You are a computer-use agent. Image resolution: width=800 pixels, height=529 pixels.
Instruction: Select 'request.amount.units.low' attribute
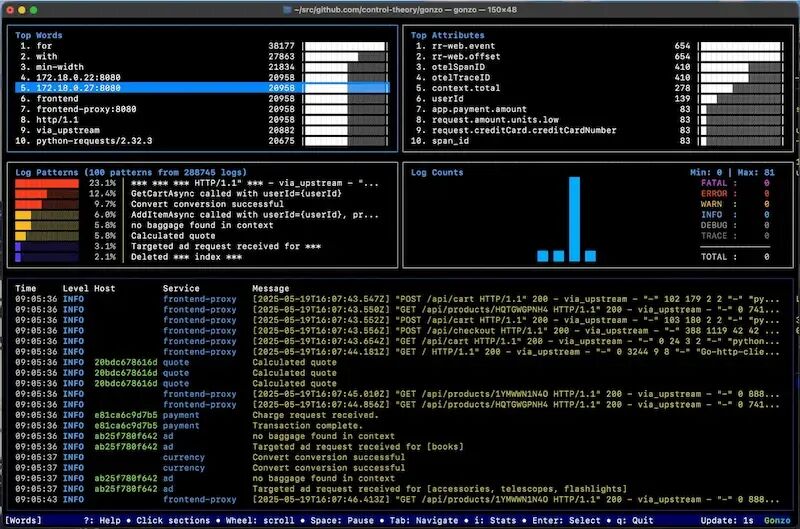coord(597,120)
